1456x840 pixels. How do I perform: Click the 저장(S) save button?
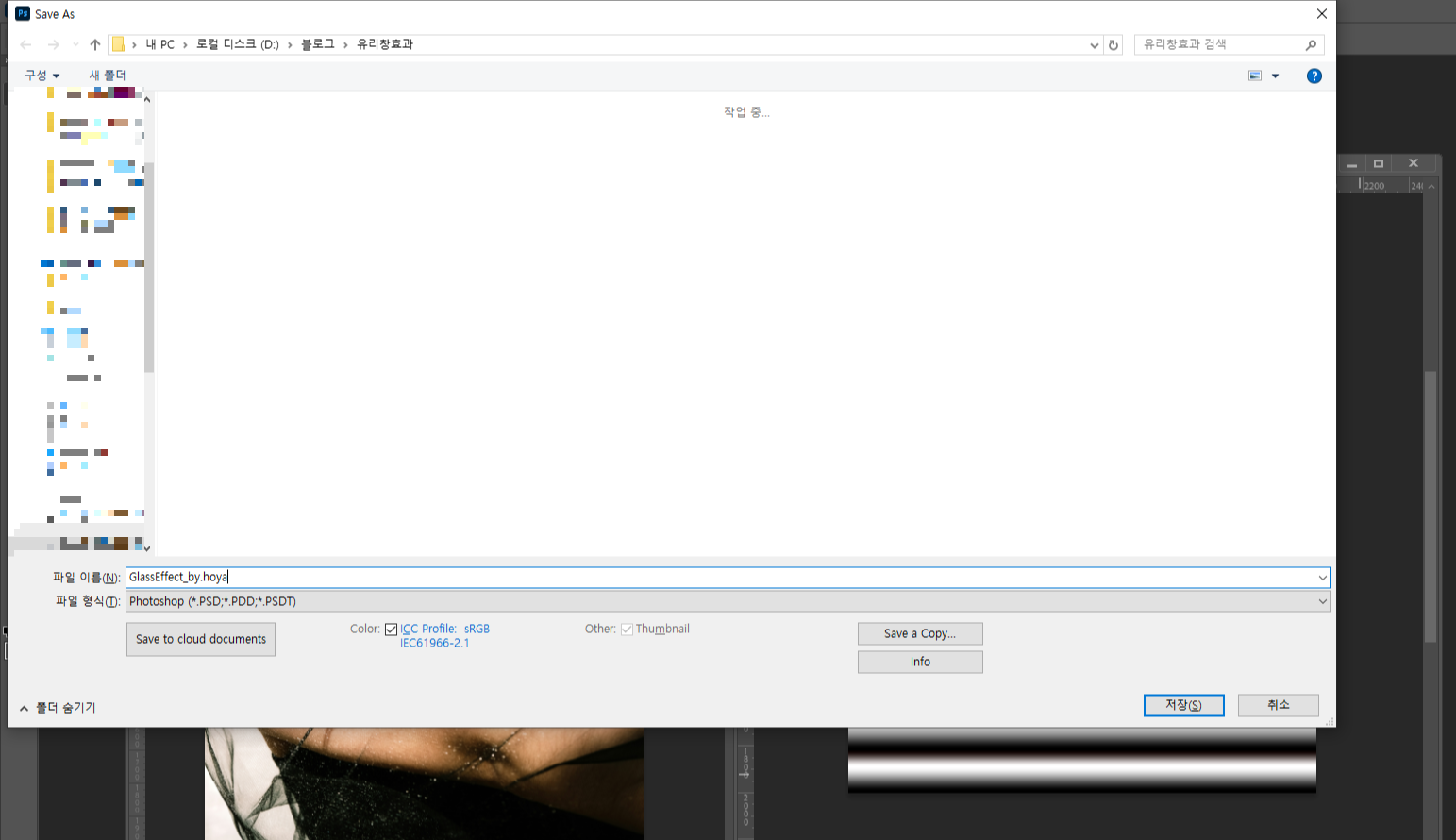(1183, 705)
